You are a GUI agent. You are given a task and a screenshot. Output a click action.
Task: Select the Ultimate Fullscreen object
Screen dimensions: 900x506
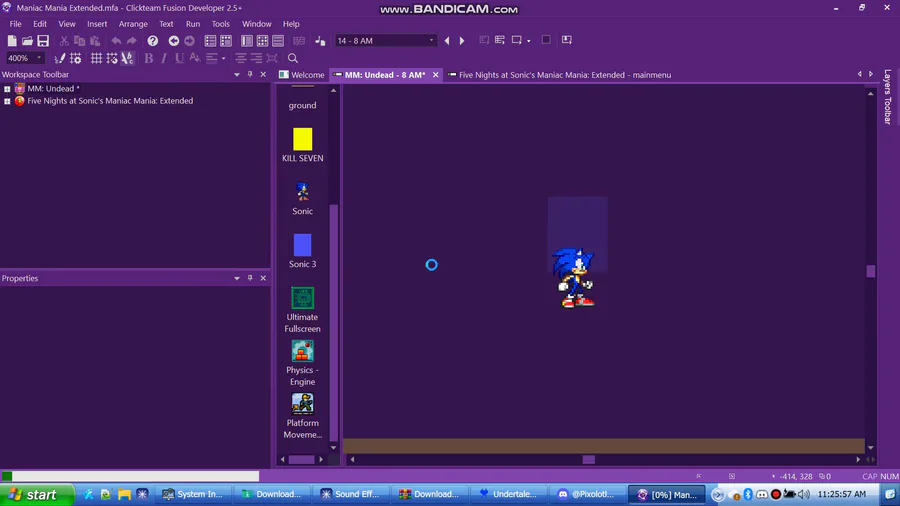tap(302, 298)
